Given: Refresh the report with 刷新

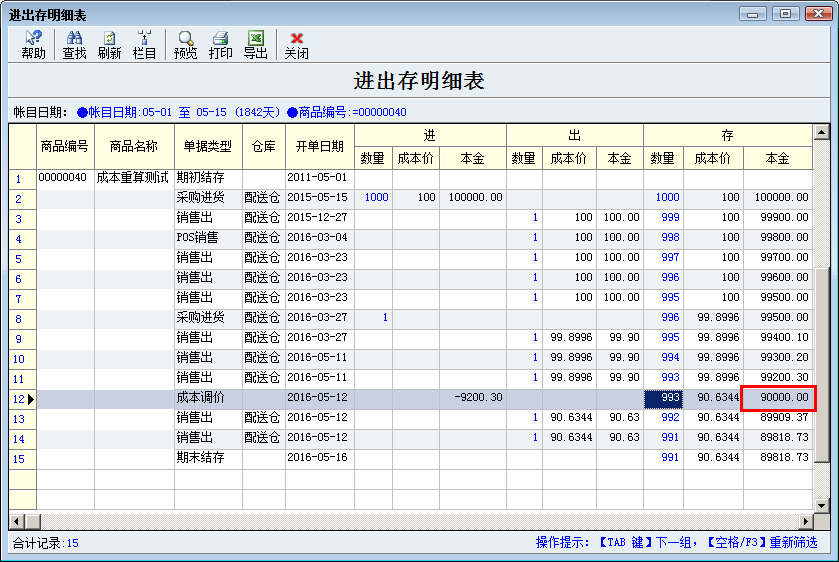Looking at the screenshot, I should coord(109,45).
